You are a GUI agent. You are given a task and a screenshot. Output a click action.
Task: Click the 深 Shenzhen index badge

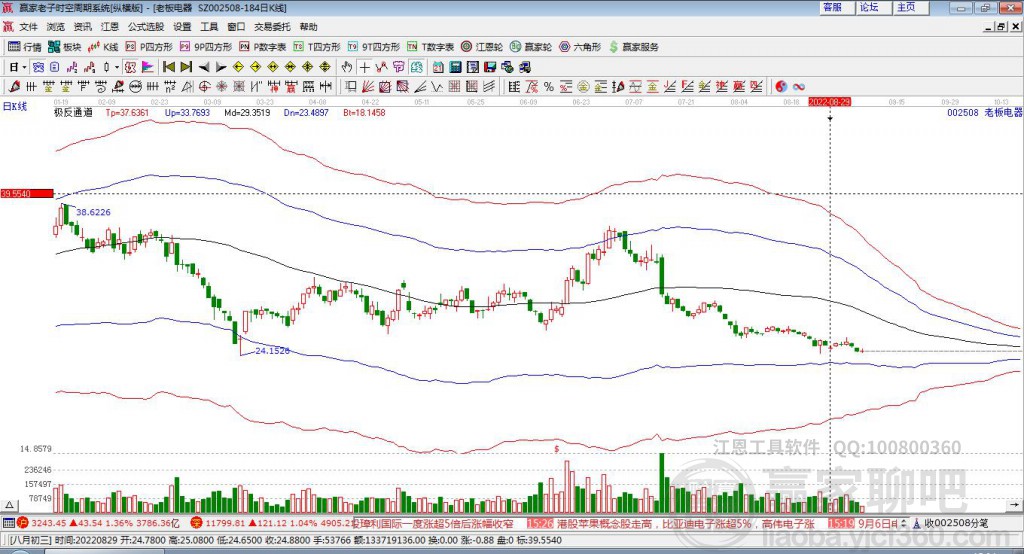click(x=196, y=523)
